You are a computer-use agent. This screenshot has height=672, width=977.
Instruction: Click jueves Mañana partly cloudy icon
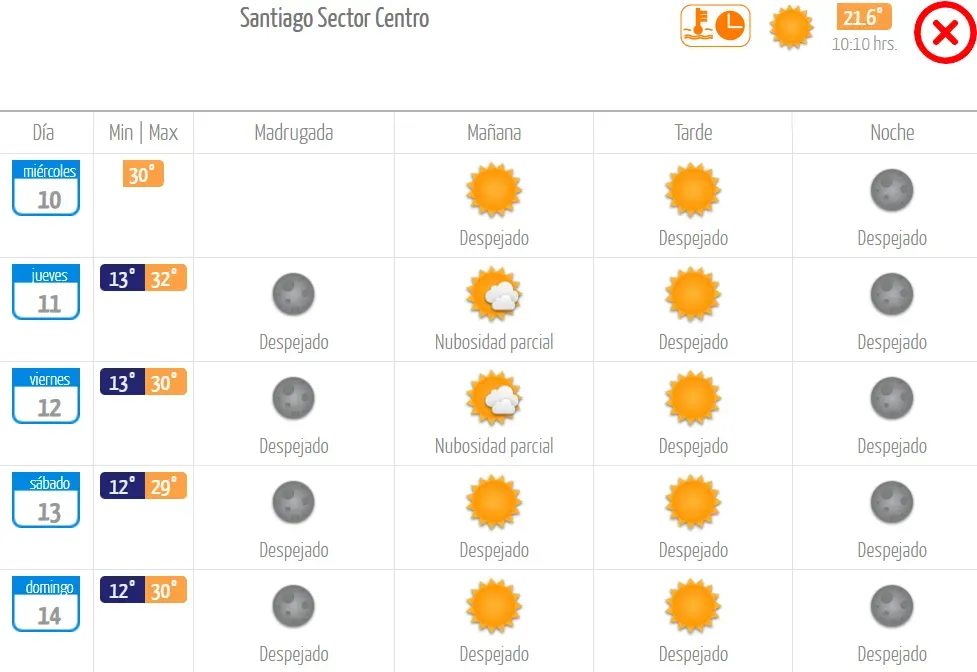click(x=494, y=294)
